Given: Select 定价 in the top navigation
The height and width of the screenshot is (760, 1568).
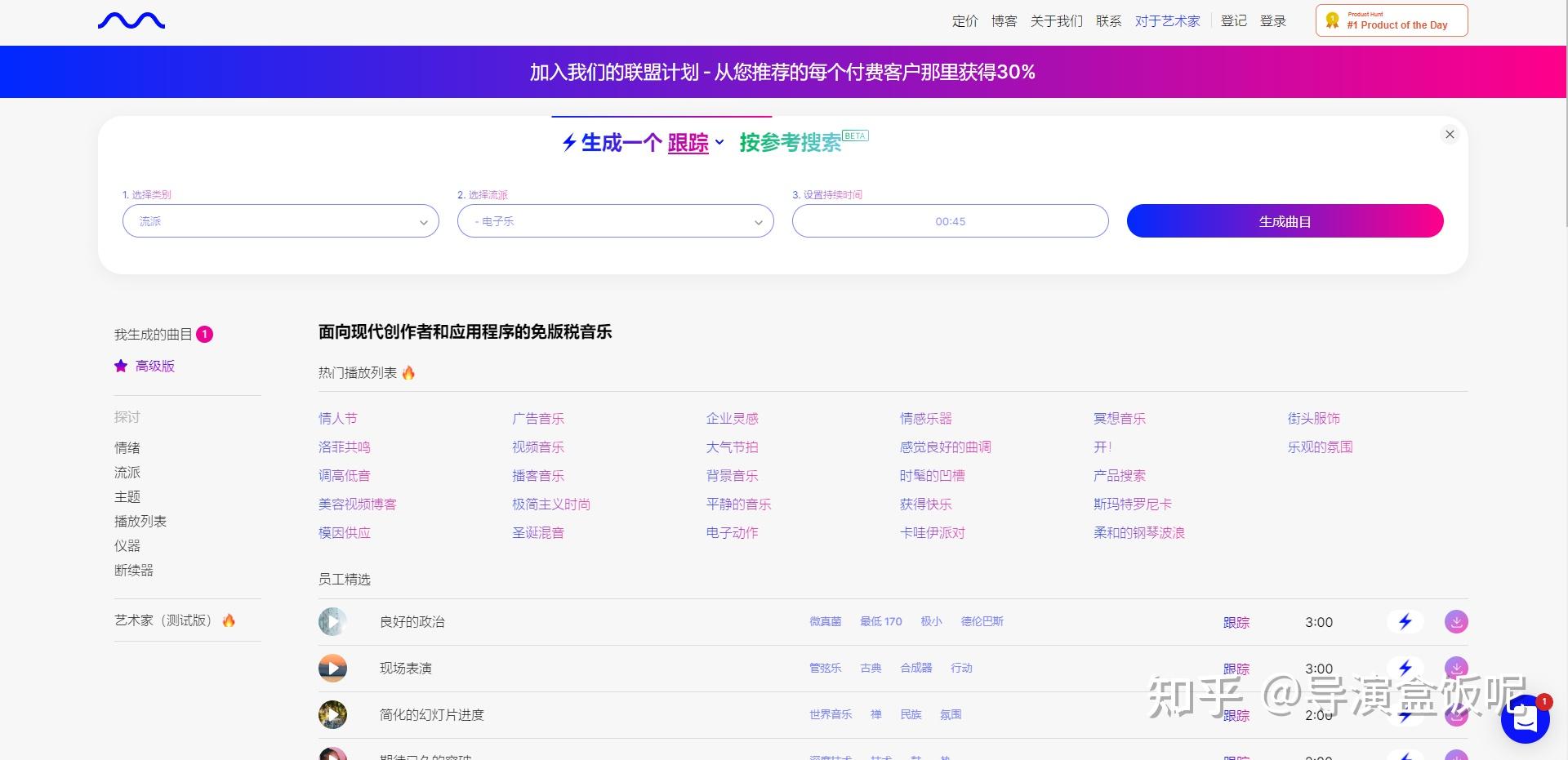Looking at the screenshot, I should 964,20.
